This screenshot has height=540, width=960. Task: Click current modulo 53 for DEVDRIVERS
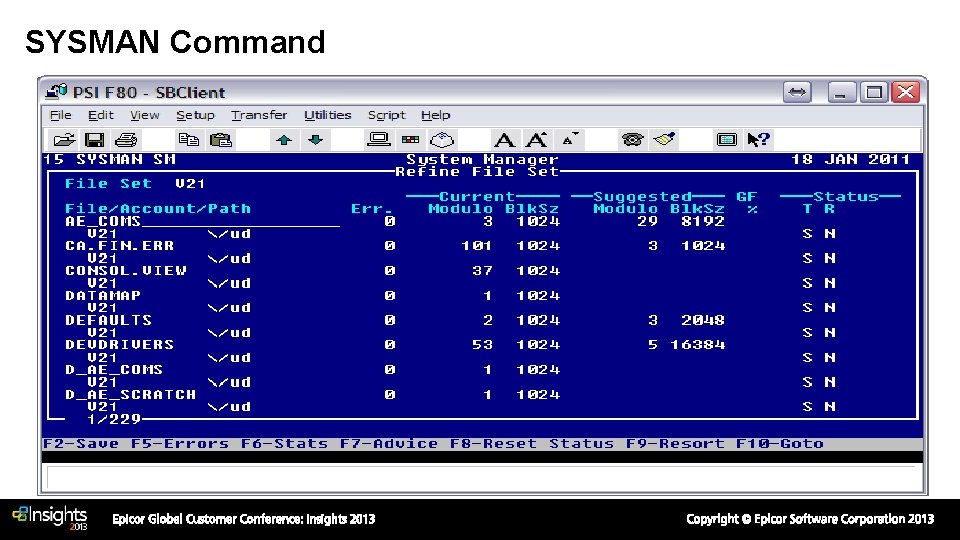pos(482,345)
